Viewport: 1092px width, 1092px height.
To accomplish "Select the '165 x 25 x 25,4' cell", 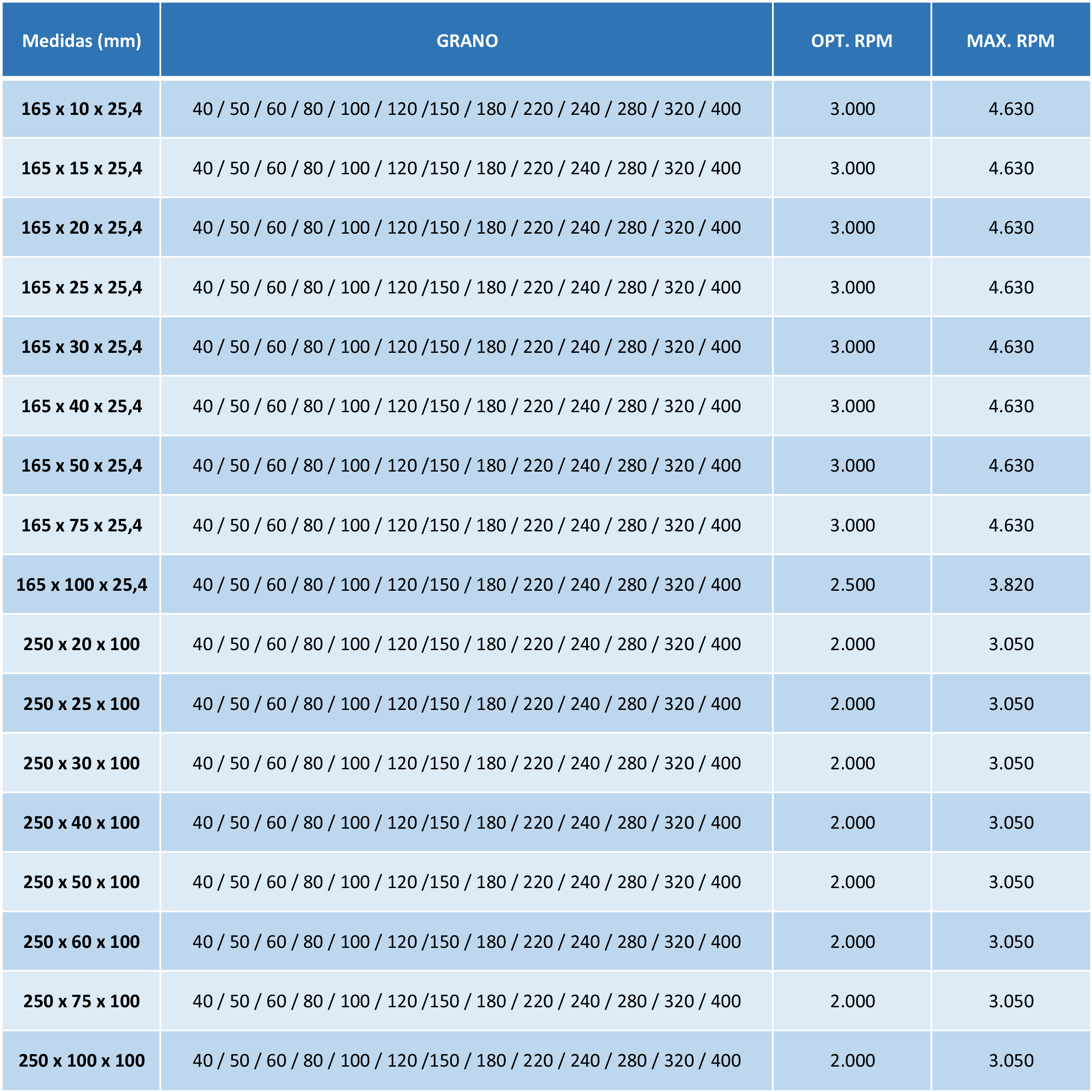I will click(x=81, y=287).
